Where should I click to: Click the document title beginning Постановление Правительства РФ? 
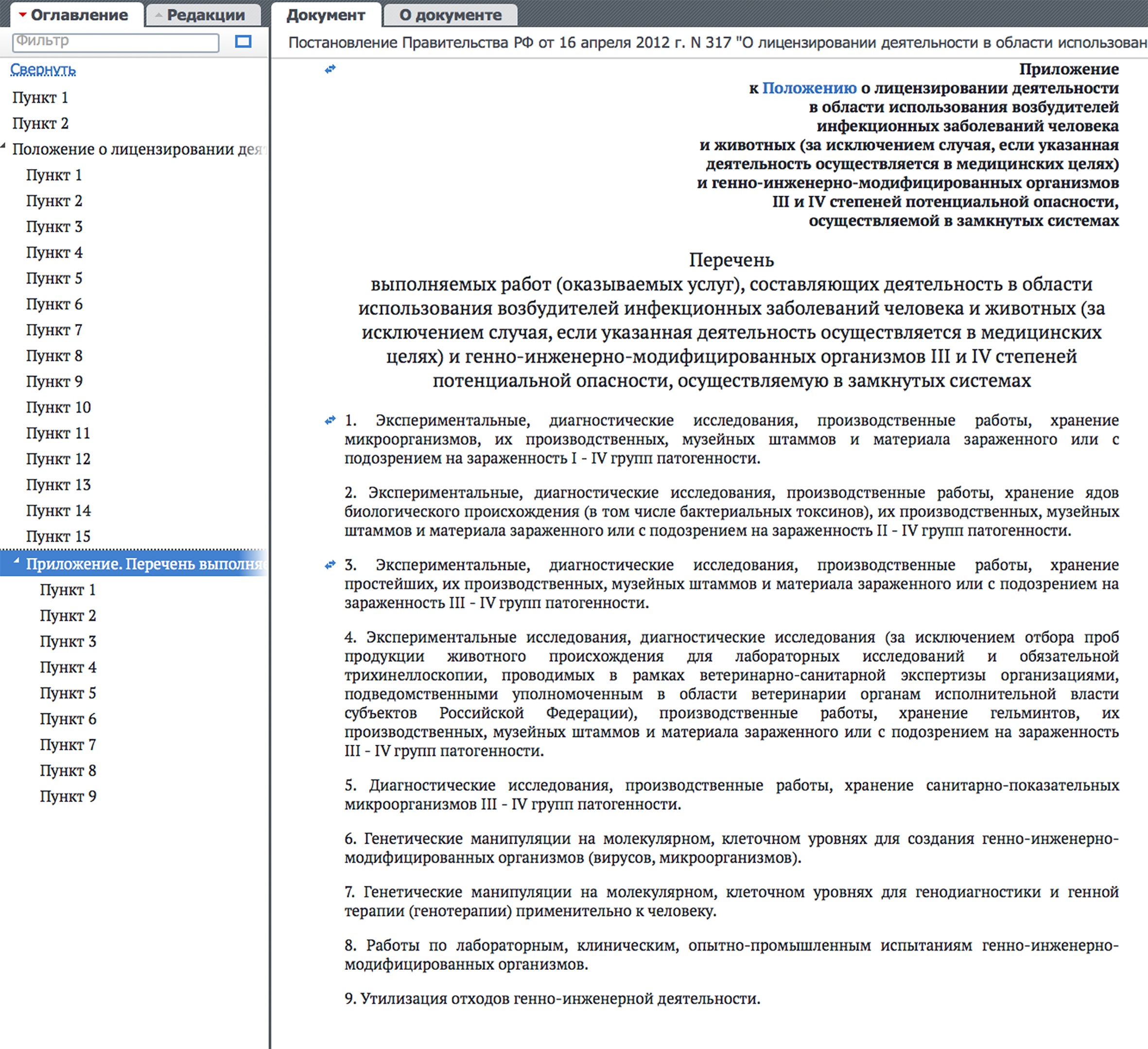(717, 43)
